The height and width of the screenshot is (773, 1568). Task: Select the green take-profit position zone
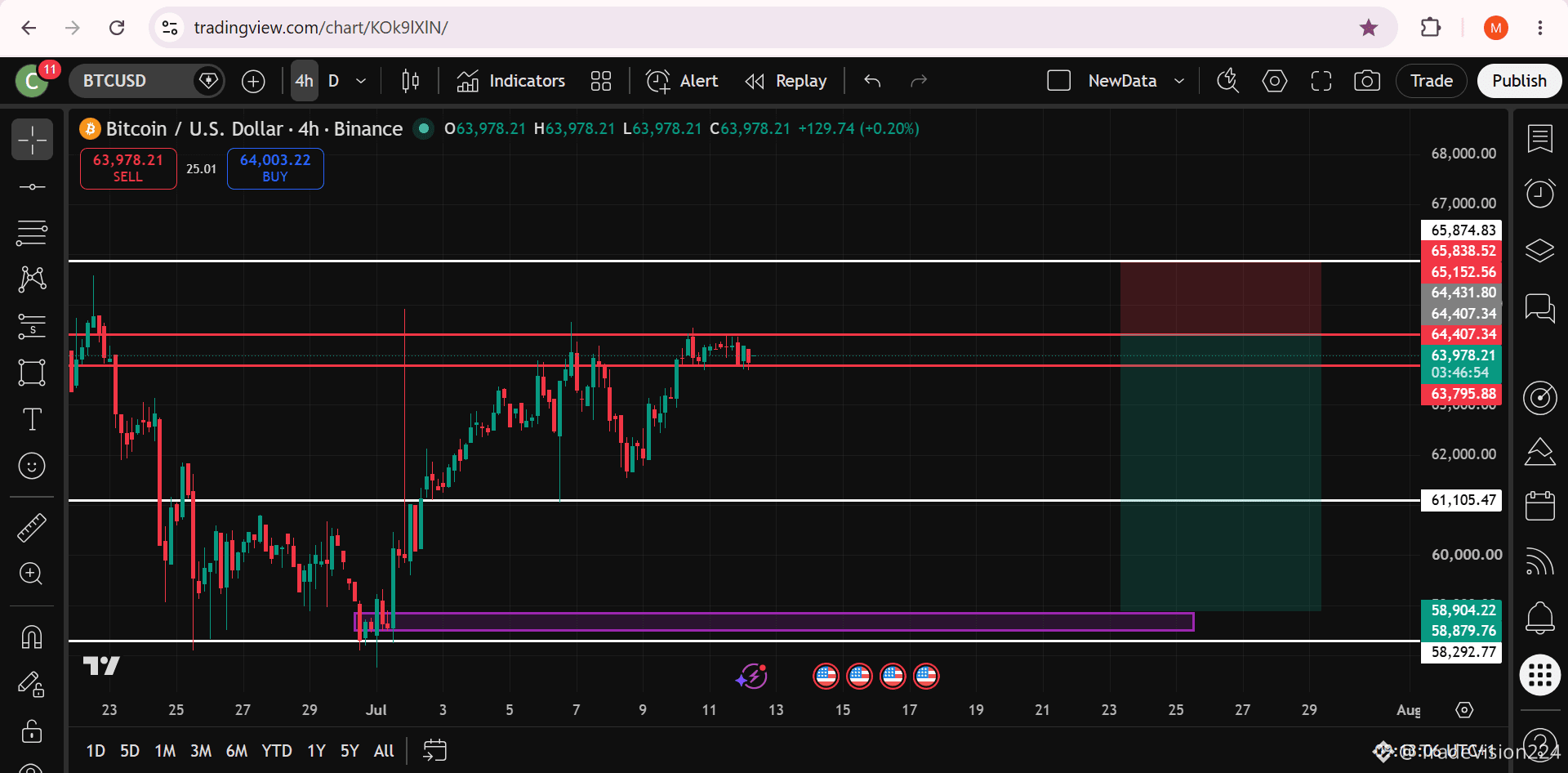click(1220, 472)
